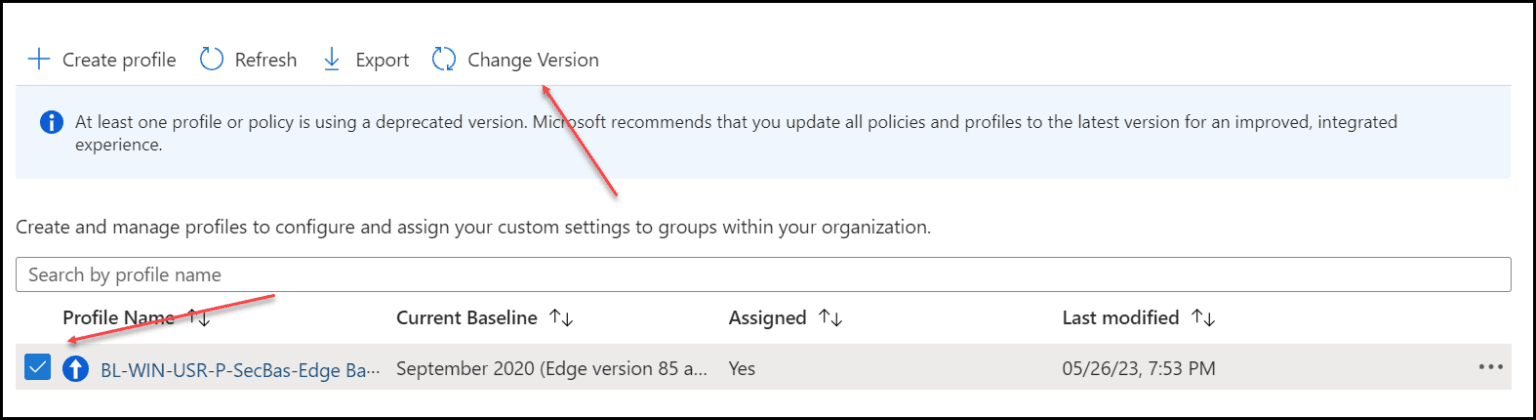The image size is (1536, 420).
Task: Sort the list by Last modified column
Action: point(1203,318)
